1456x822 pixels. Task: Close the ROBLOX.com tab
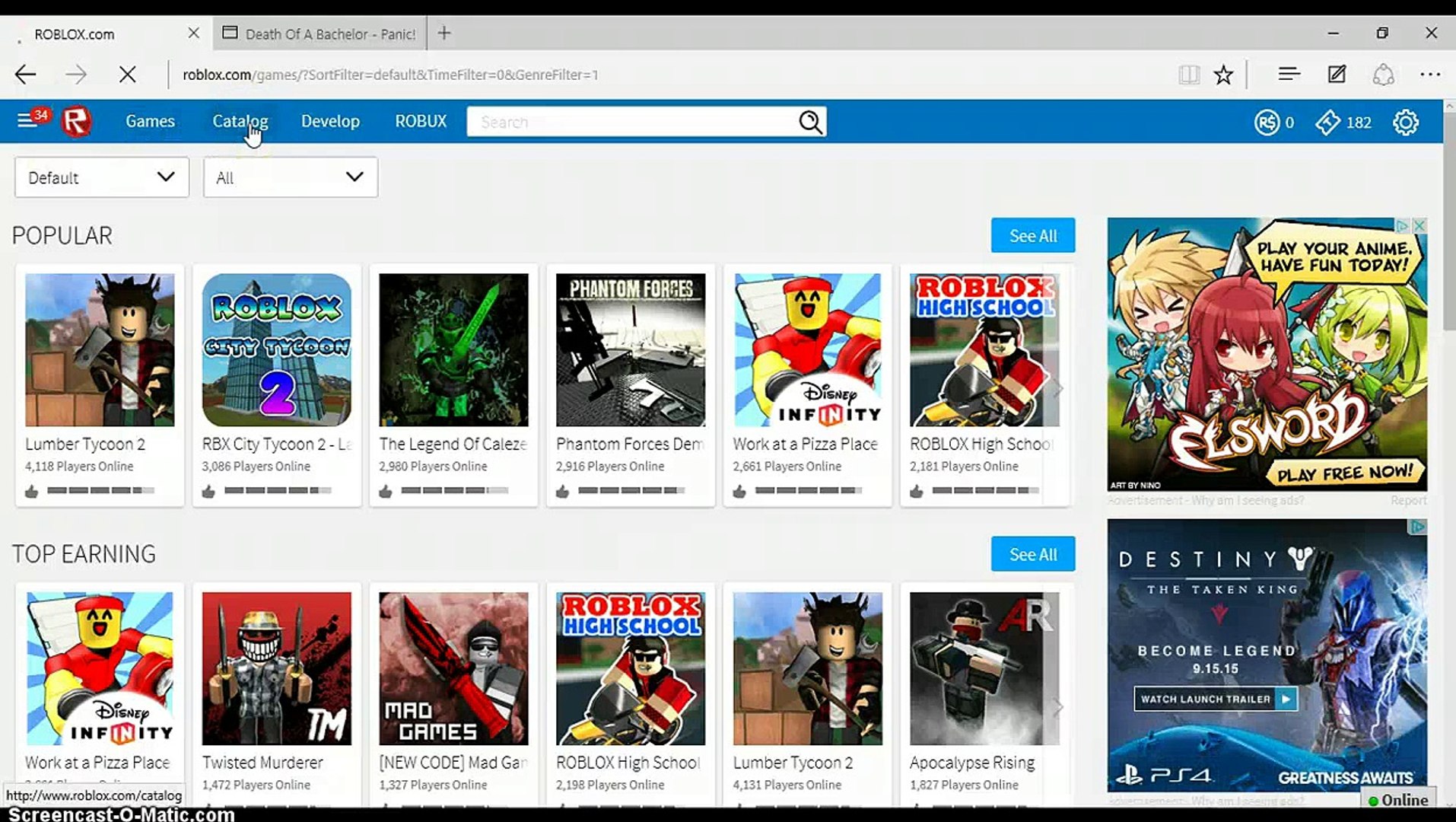(193, 33)
